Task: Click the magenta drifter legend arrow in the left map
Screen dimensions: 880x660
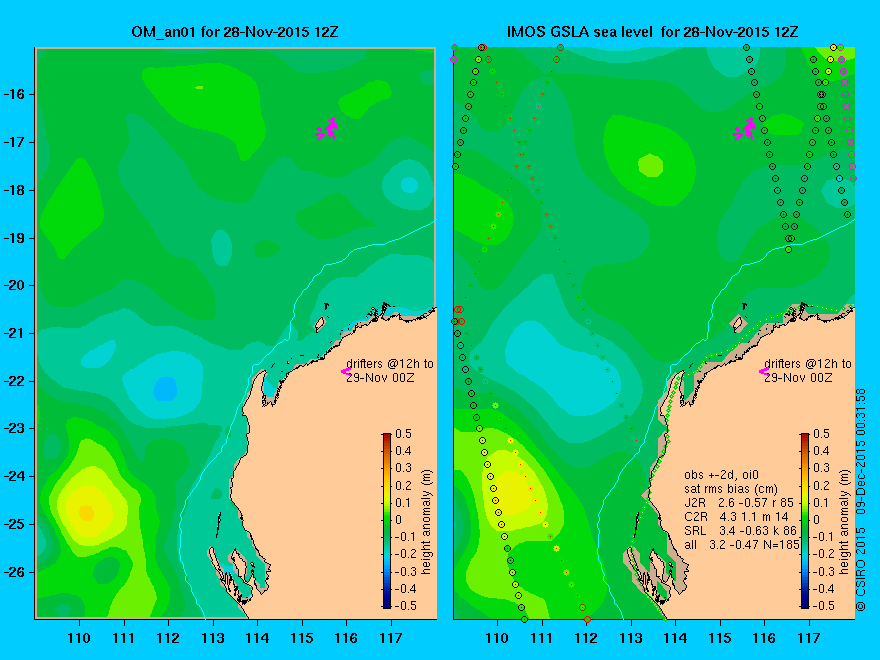Action: point(346,371)
